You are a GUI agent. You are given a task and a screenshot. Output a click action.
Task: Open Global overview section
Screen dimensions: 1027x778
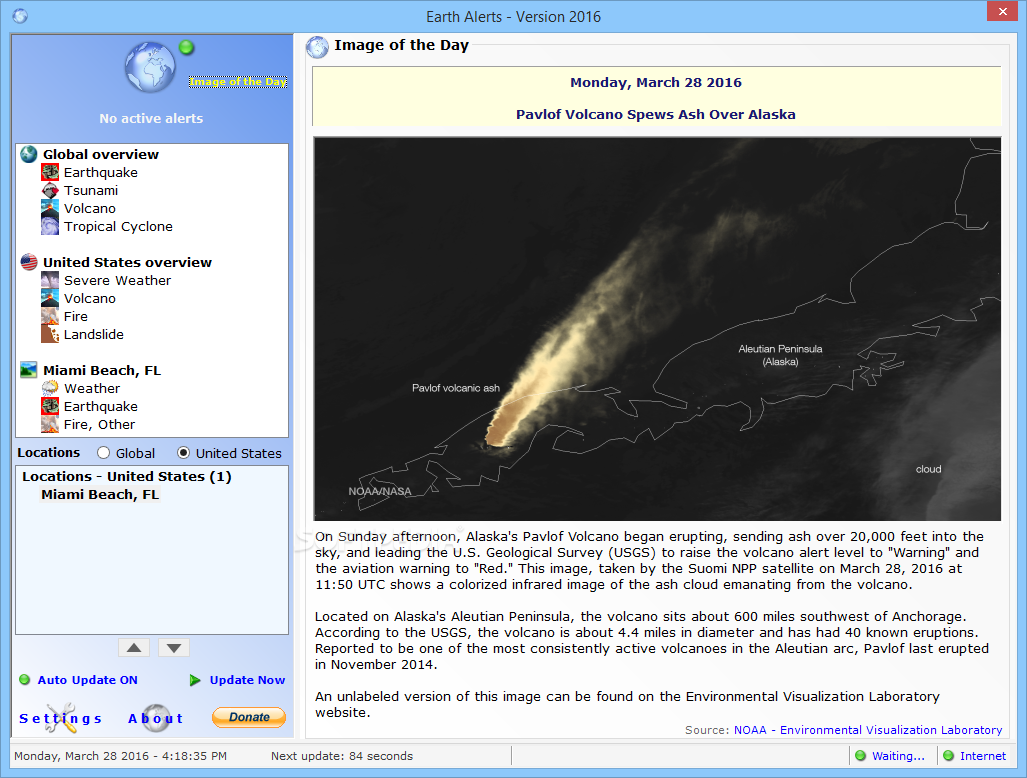[101, 155]
